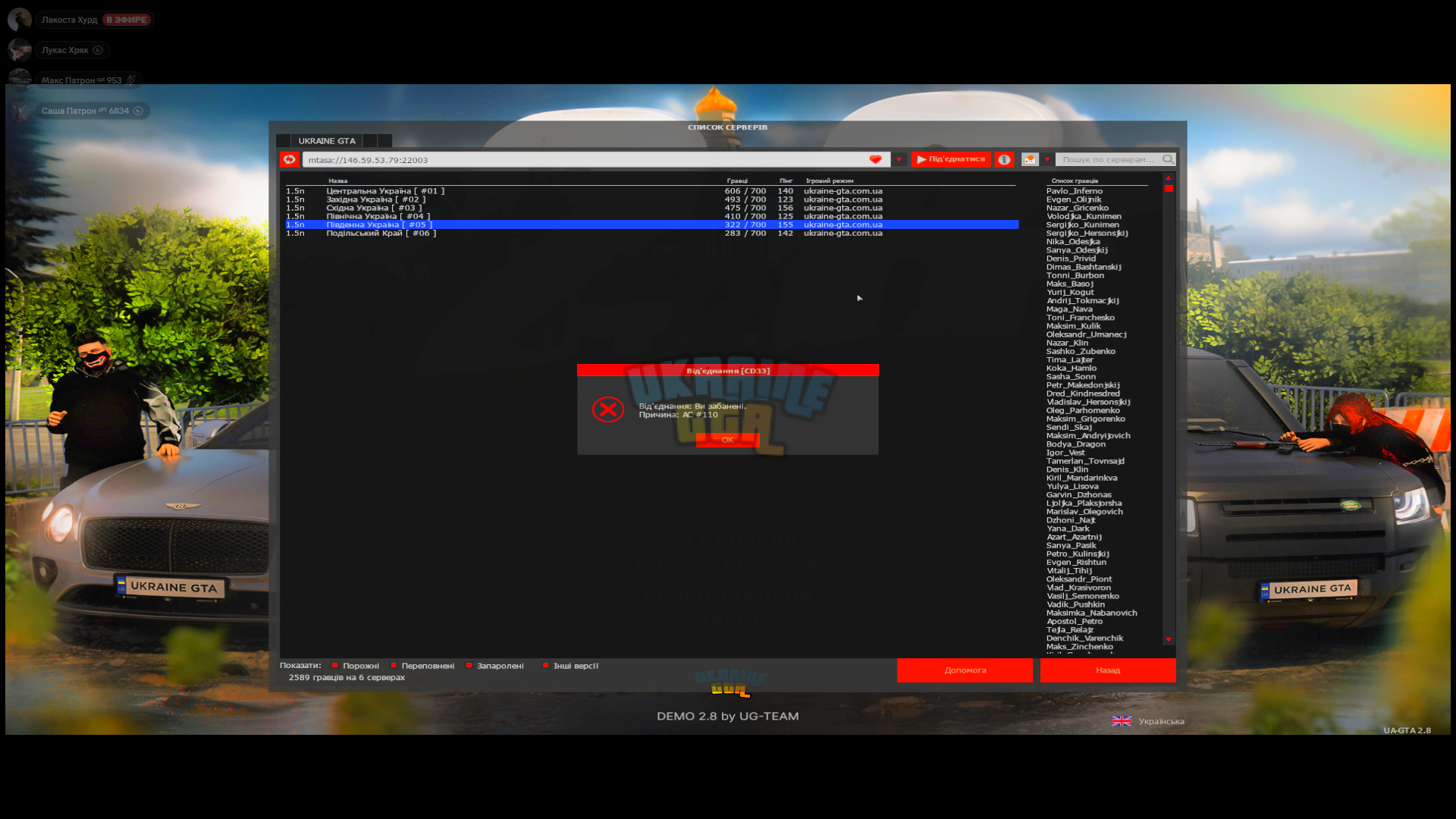
Task: Click the player list scrollbar down arrow
Action: (1169, 640)
